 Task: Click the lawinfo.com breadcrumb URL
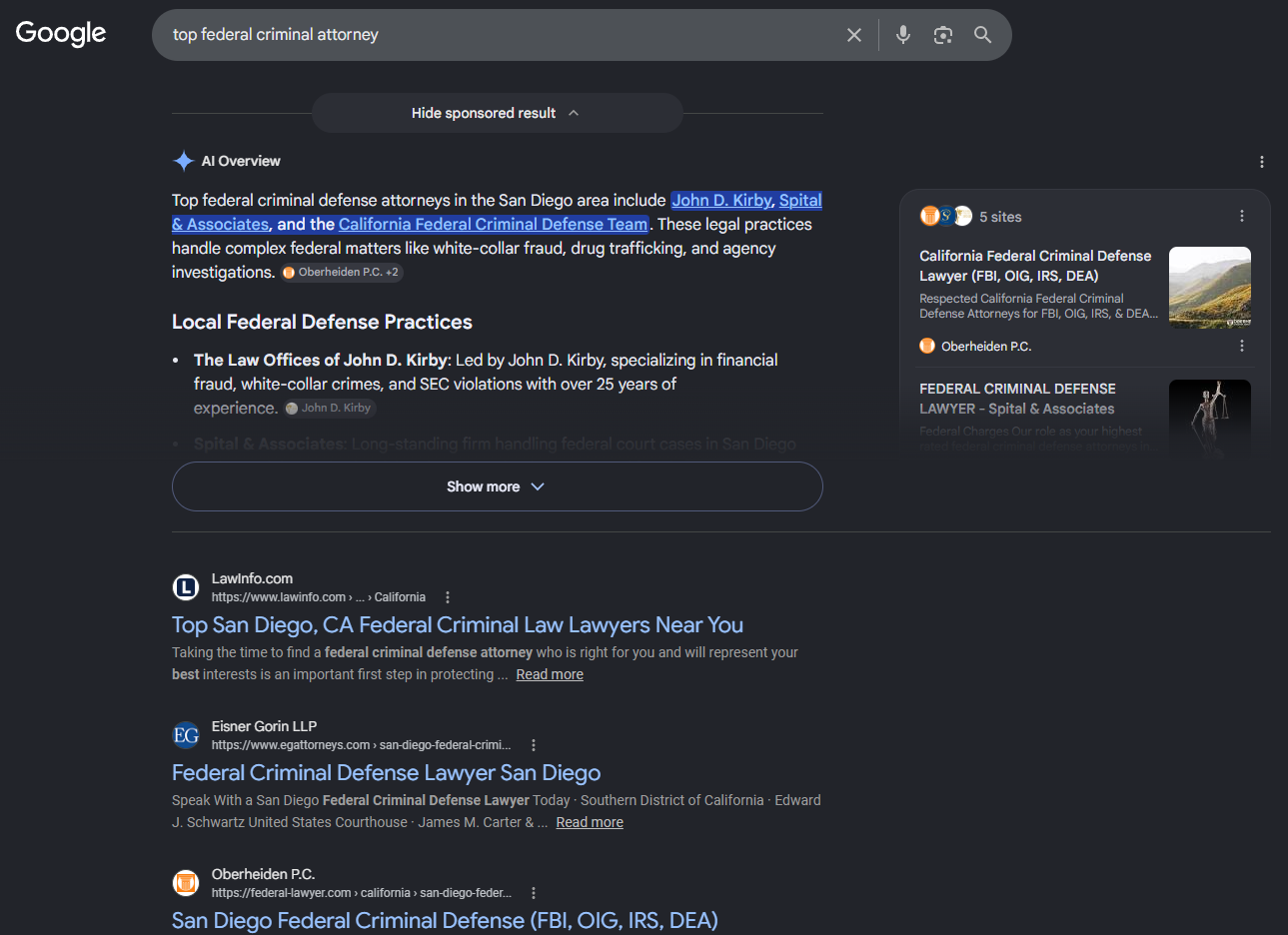pos(319,597)
